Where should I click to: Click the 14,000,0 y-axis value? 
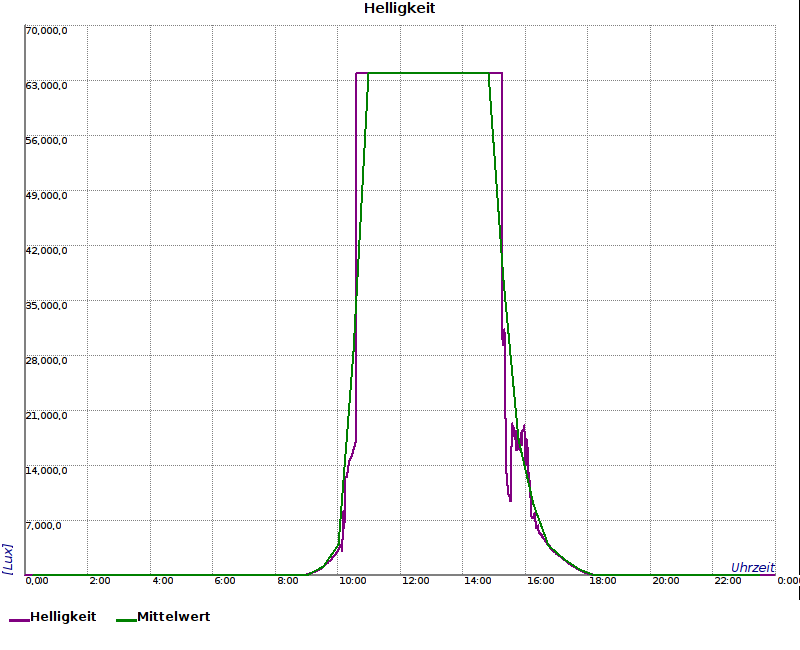(46, 470)
